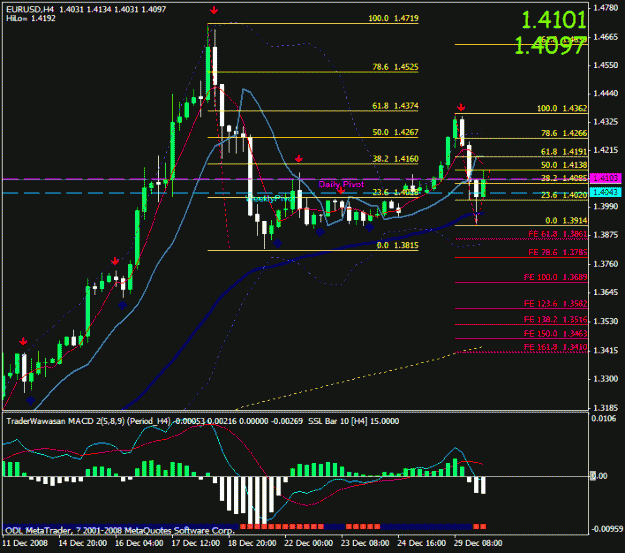Click the magenta 1.4103 price tag
Image resolution: width=625 pixels, height=553 pixels.
606,178
